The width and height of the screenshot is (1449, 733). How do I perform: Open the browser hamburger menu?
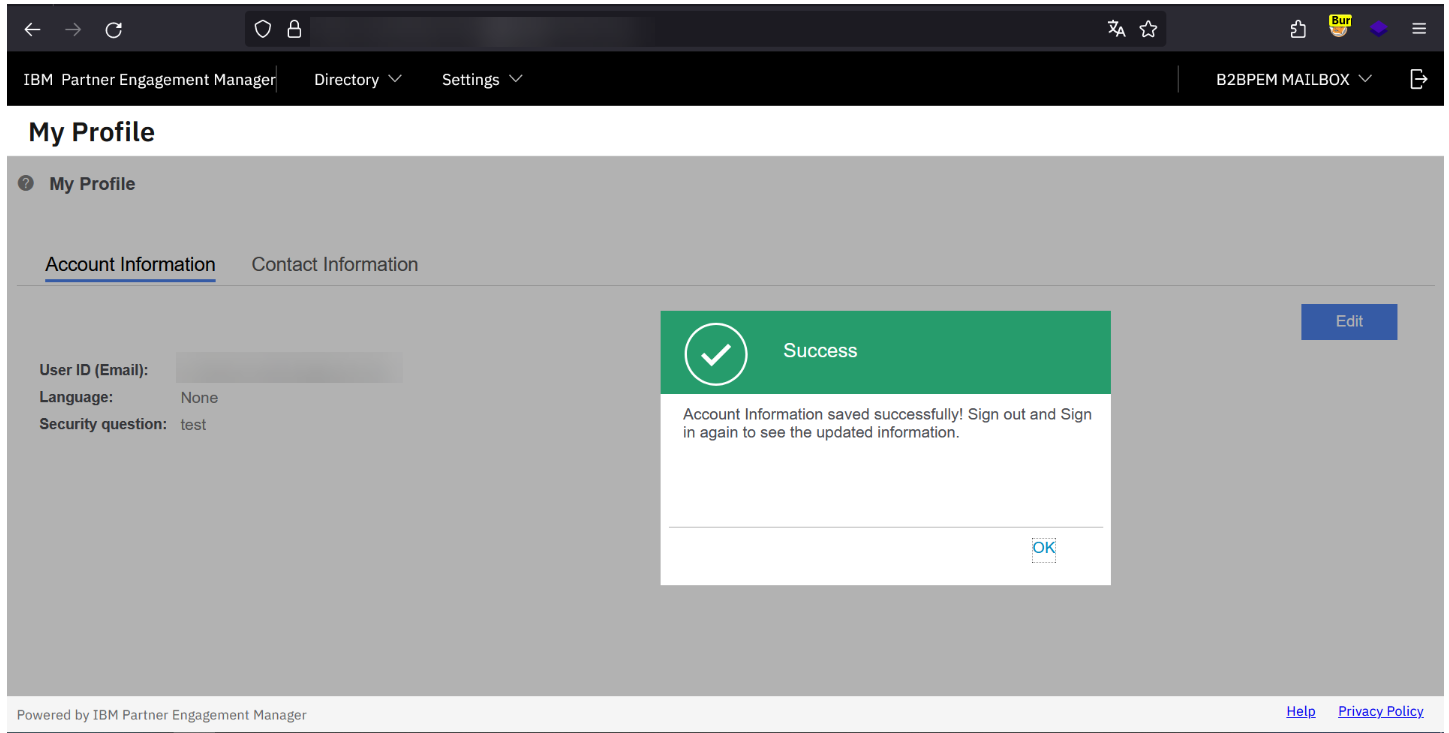point(1419,29)
